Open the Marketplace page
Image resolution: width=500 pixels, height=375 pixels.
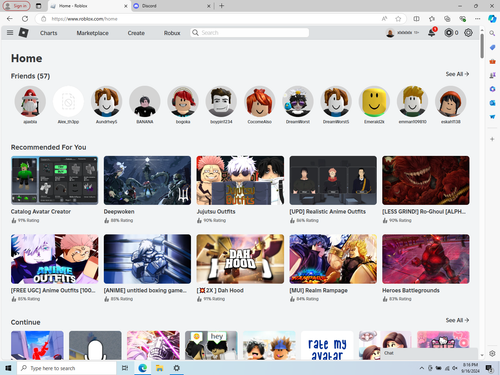tap(92, 33)
